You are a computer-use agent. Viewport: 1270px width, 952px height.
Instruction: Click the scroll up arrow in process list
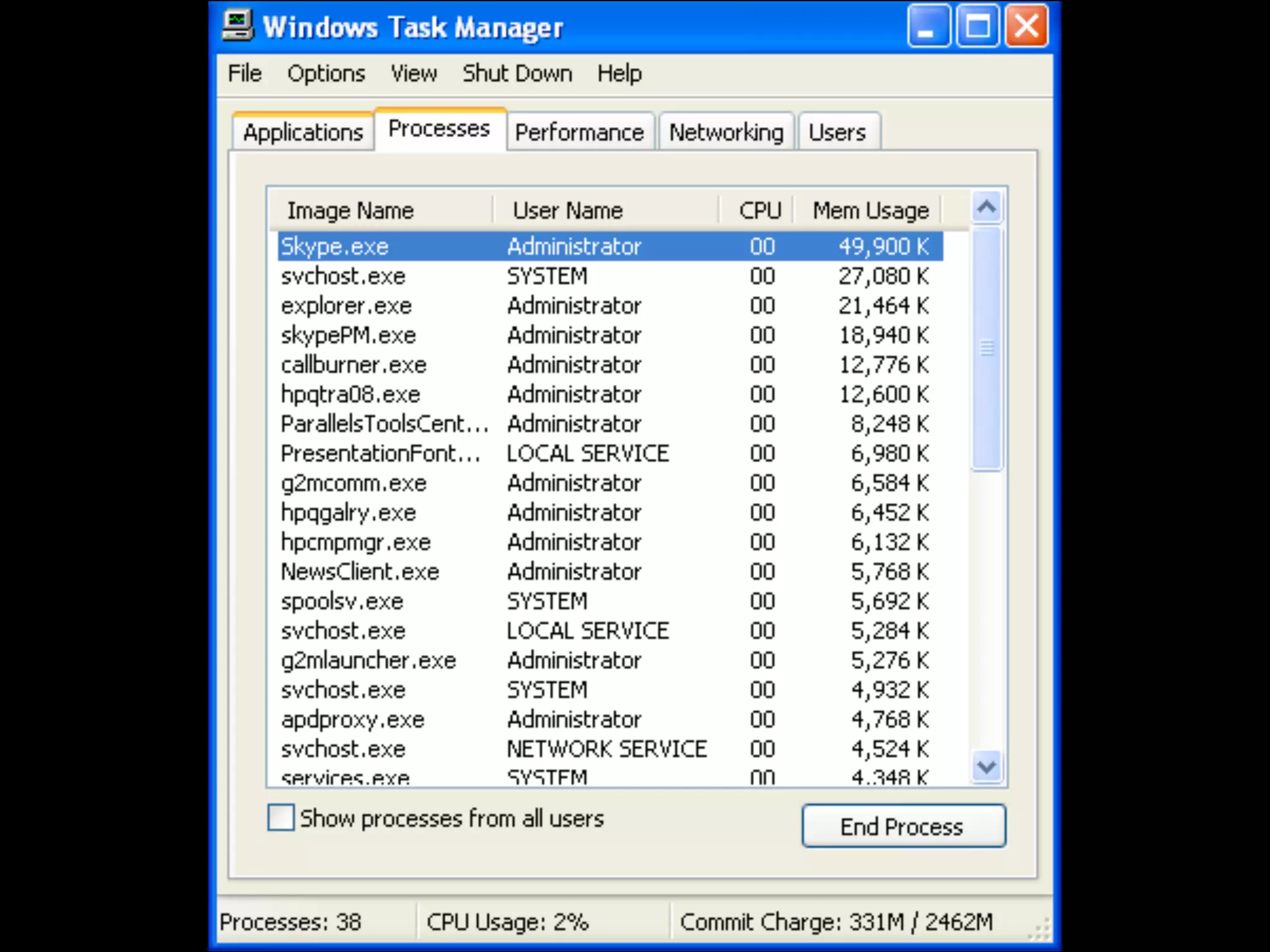pos(987,207)
